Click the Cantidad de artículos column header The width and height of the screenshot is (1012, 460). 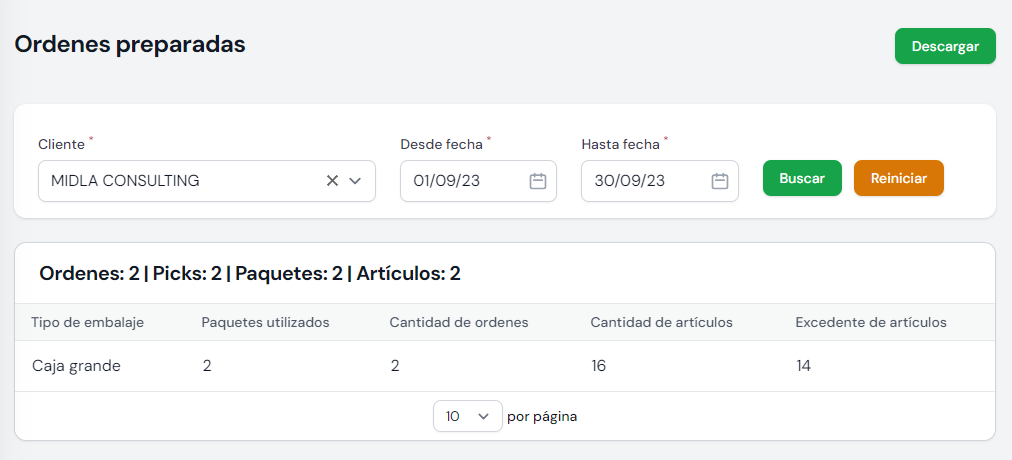pyautogui.click(x=662, y=322)
